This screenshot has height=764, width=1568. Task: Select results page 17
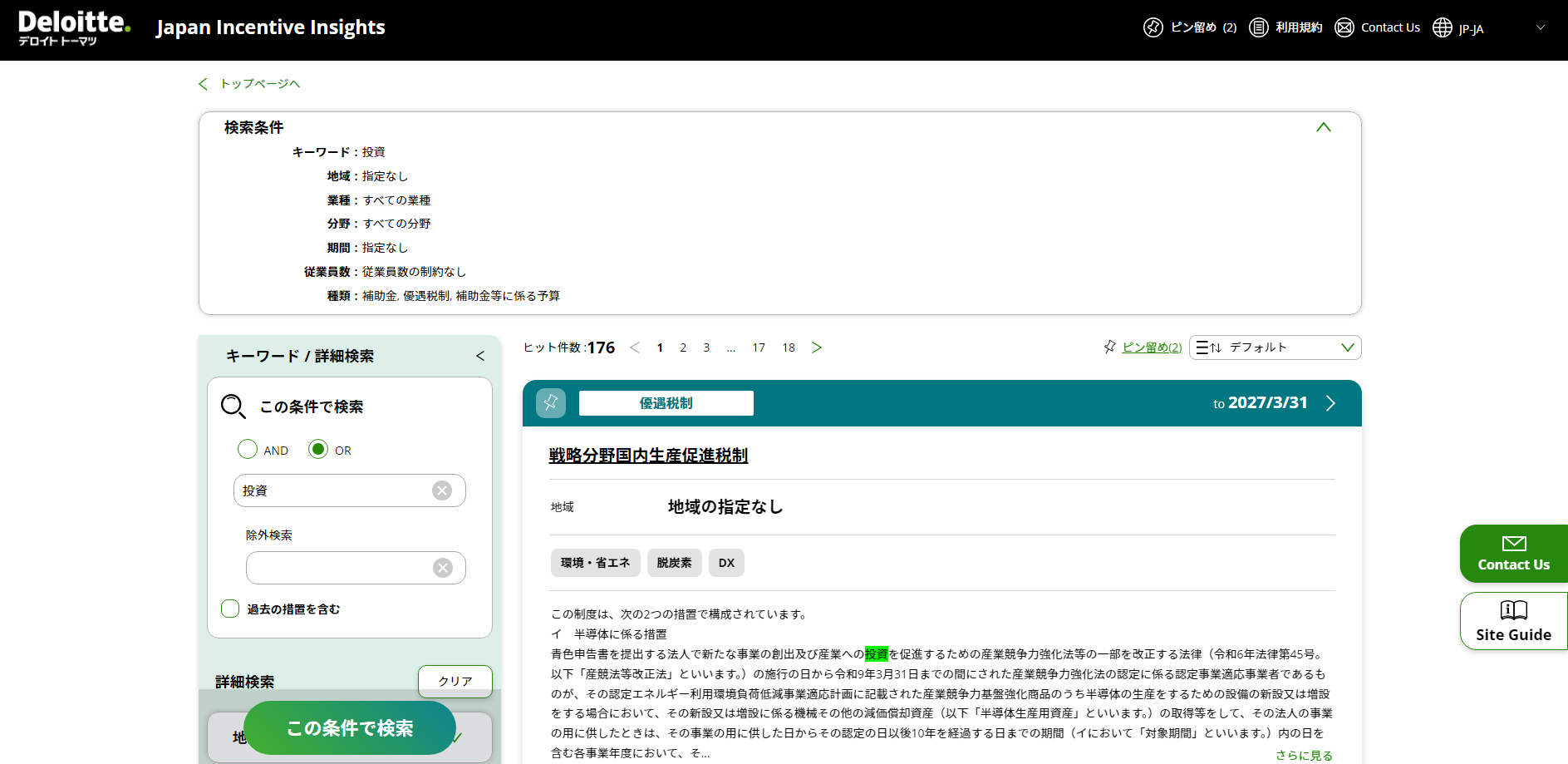[x=759, y=347]
